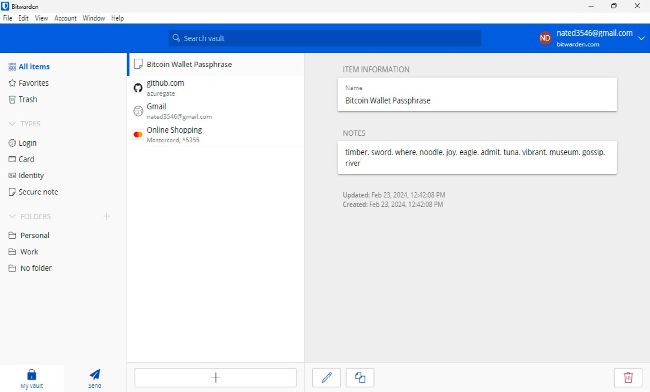Switch to Send tab
The image size is (650, 392).
[95, 379]
